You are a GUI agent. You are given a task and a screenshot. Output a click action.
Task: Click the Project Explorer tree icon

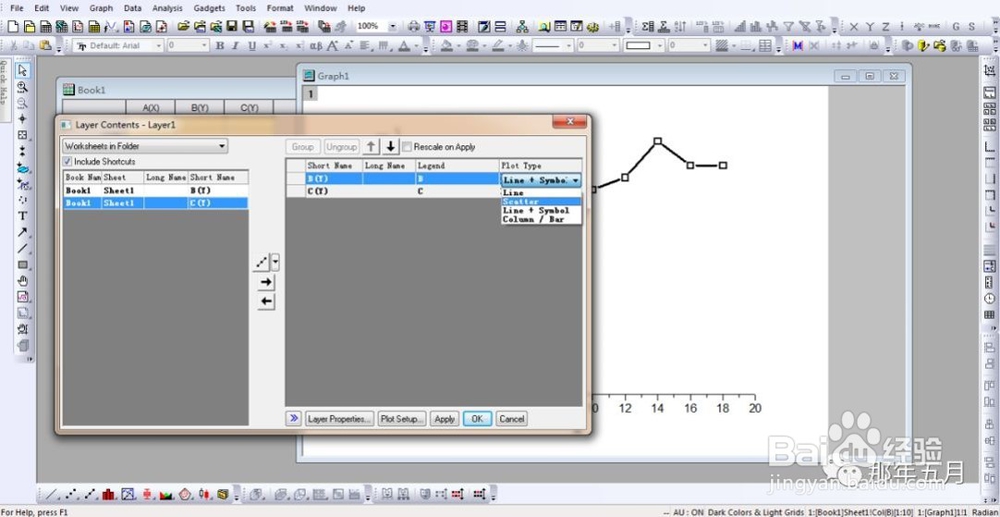522,27
